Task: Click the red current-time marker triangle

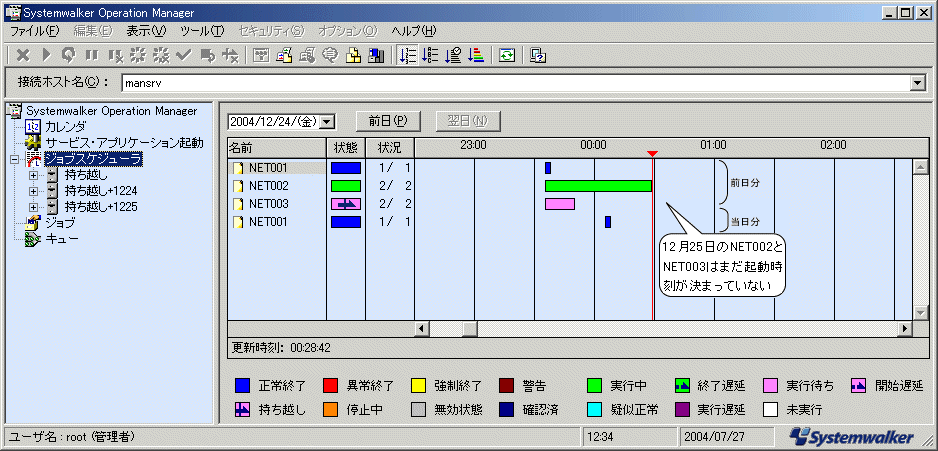Action: [653, 154]
